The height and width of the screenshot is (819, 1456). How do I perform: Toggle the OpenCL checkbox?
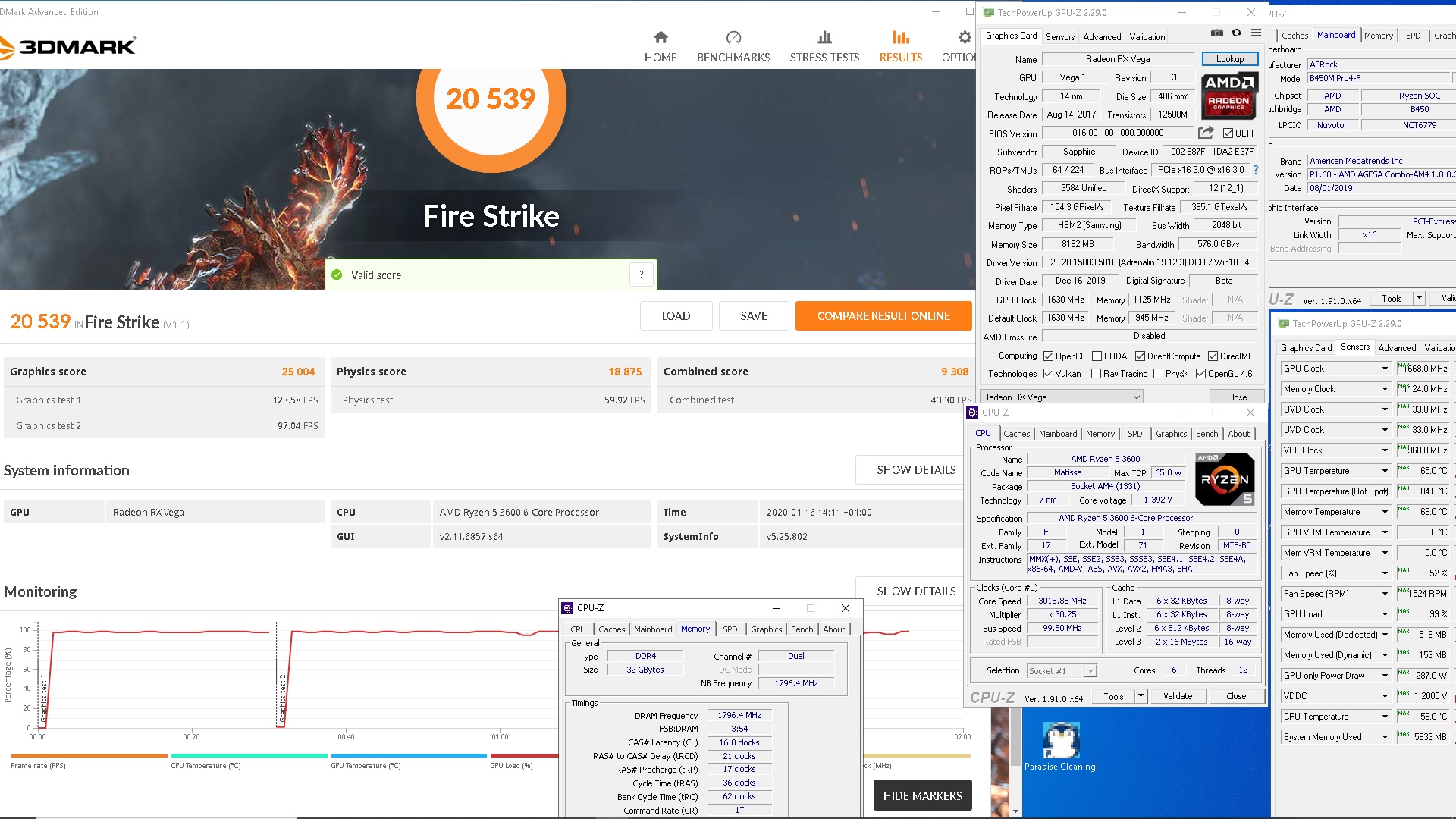coord(1048,356)
